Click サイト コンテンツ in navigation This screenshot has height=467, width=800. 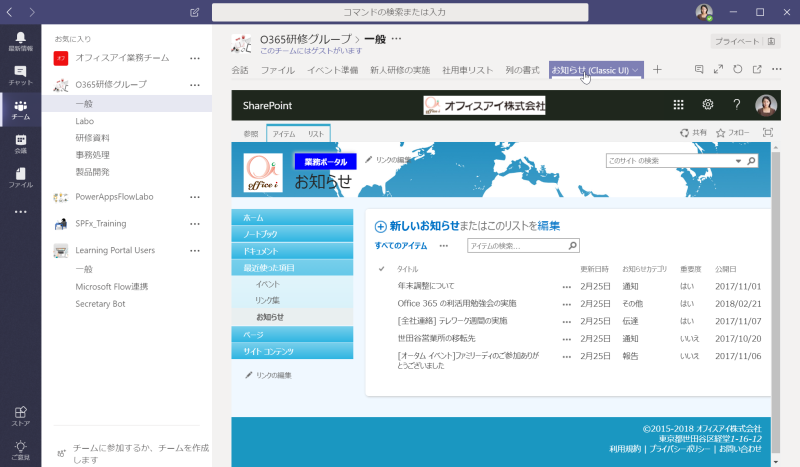(292, 351)
